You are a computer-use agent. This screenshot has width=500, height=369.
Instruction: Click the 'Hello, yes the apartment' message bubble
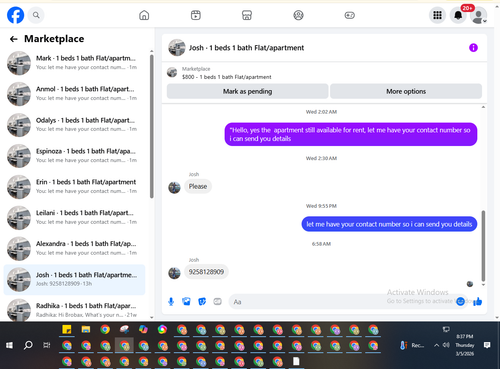[x=351, y=134]
